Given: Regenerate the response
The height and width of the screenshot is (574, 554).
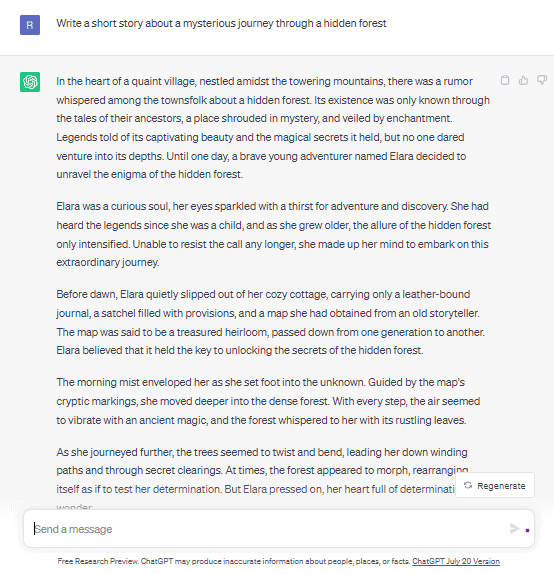Looking at the screenshot, I should pos(495,485).
